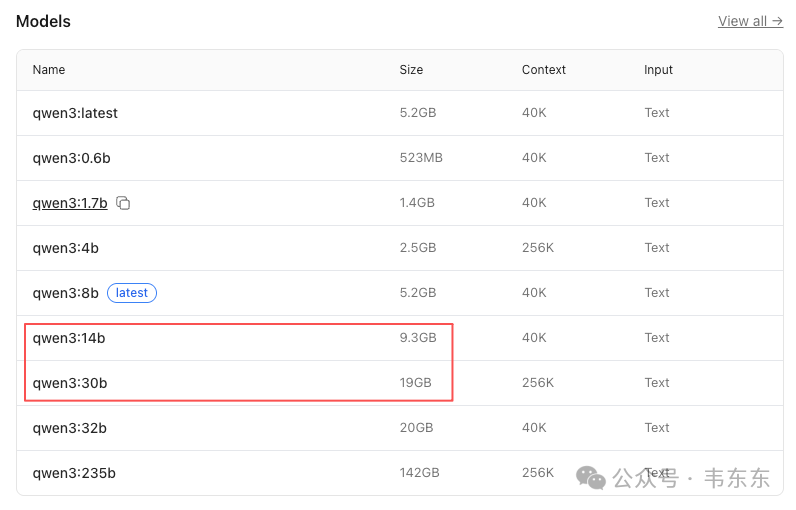796x510 pixels.
Task: Click the Context column header
Action: click(x=544, y=70)
